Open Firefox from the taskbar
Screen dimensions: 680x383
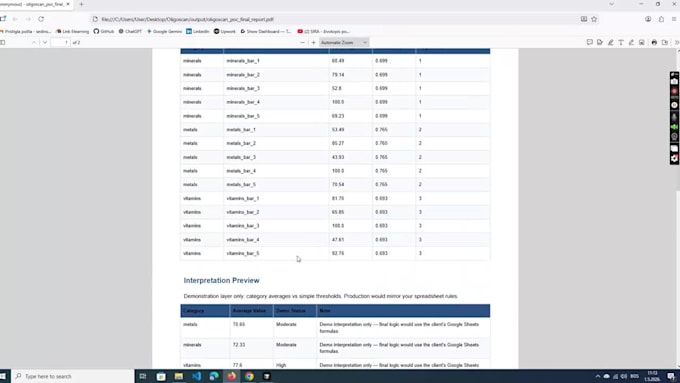(x=232, y=376)
